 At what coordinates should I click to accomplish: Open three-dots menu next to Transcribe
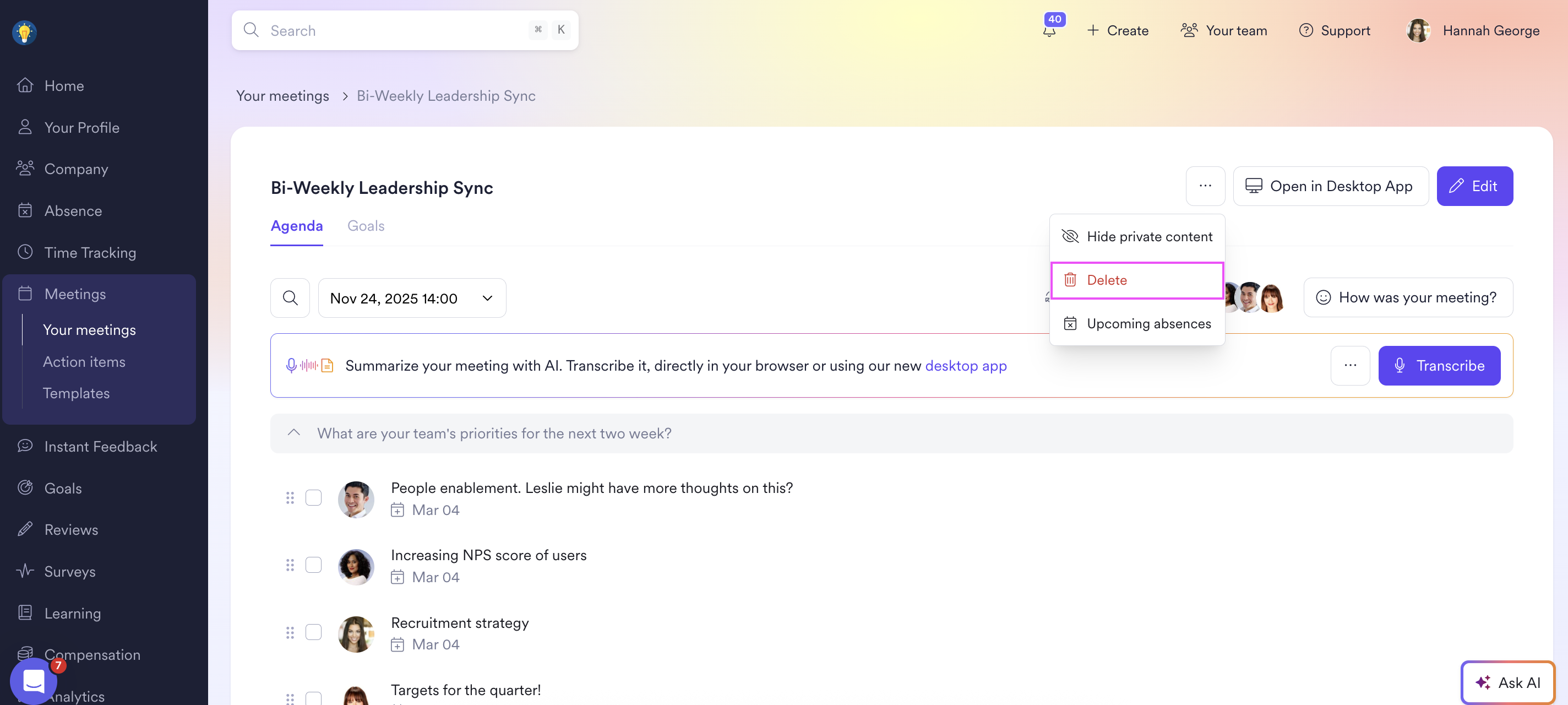tap(1350, 366)
